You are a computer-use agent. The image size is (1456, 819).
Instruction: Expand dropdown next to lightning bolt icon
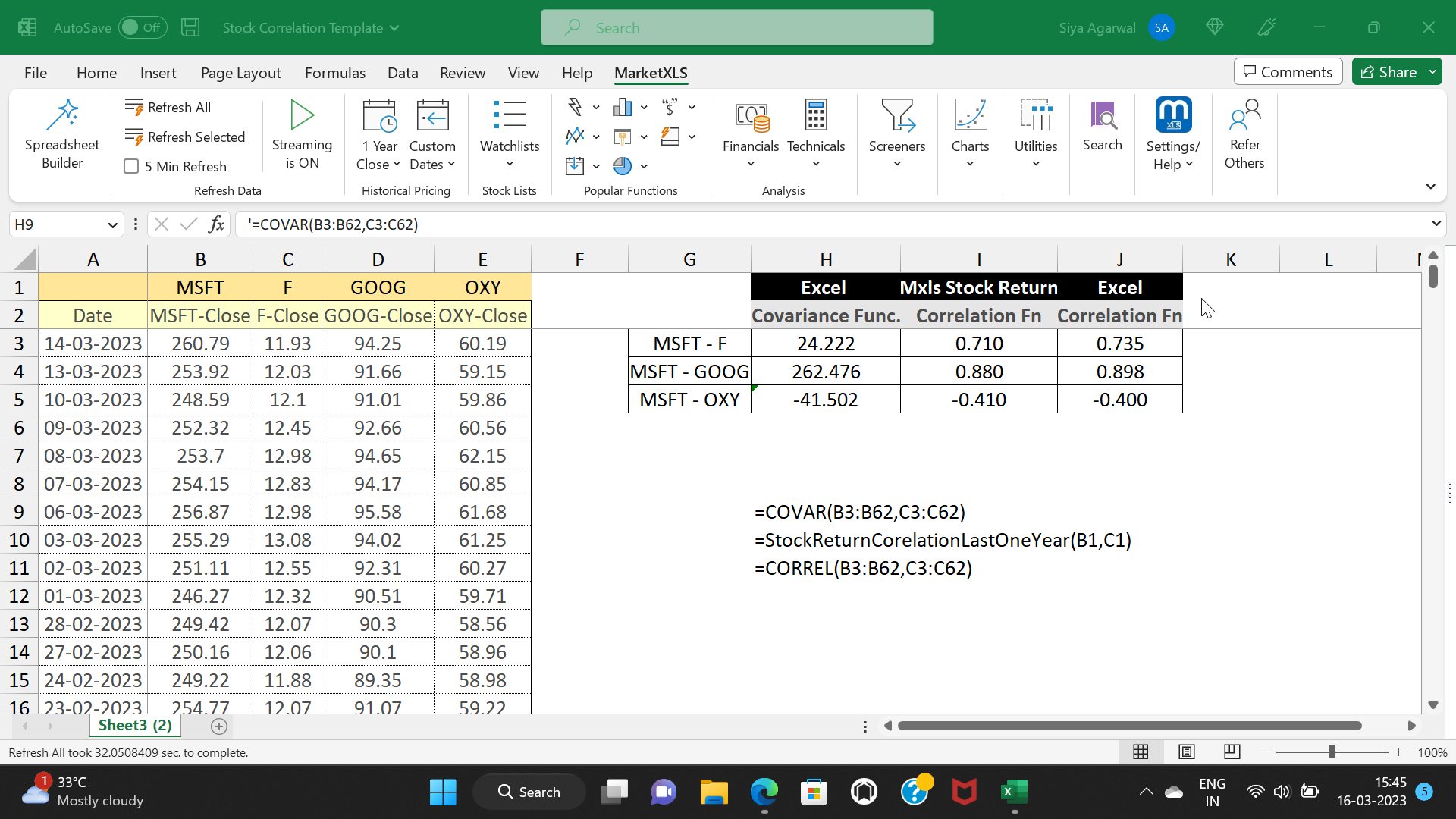click(596, 108)
